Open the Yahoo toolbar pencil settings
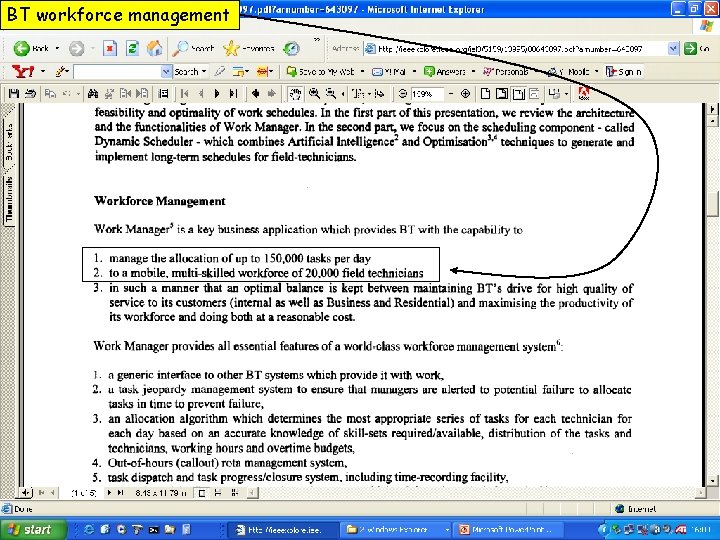The width and height of the screenshot is (720, 540). (61, 71)
